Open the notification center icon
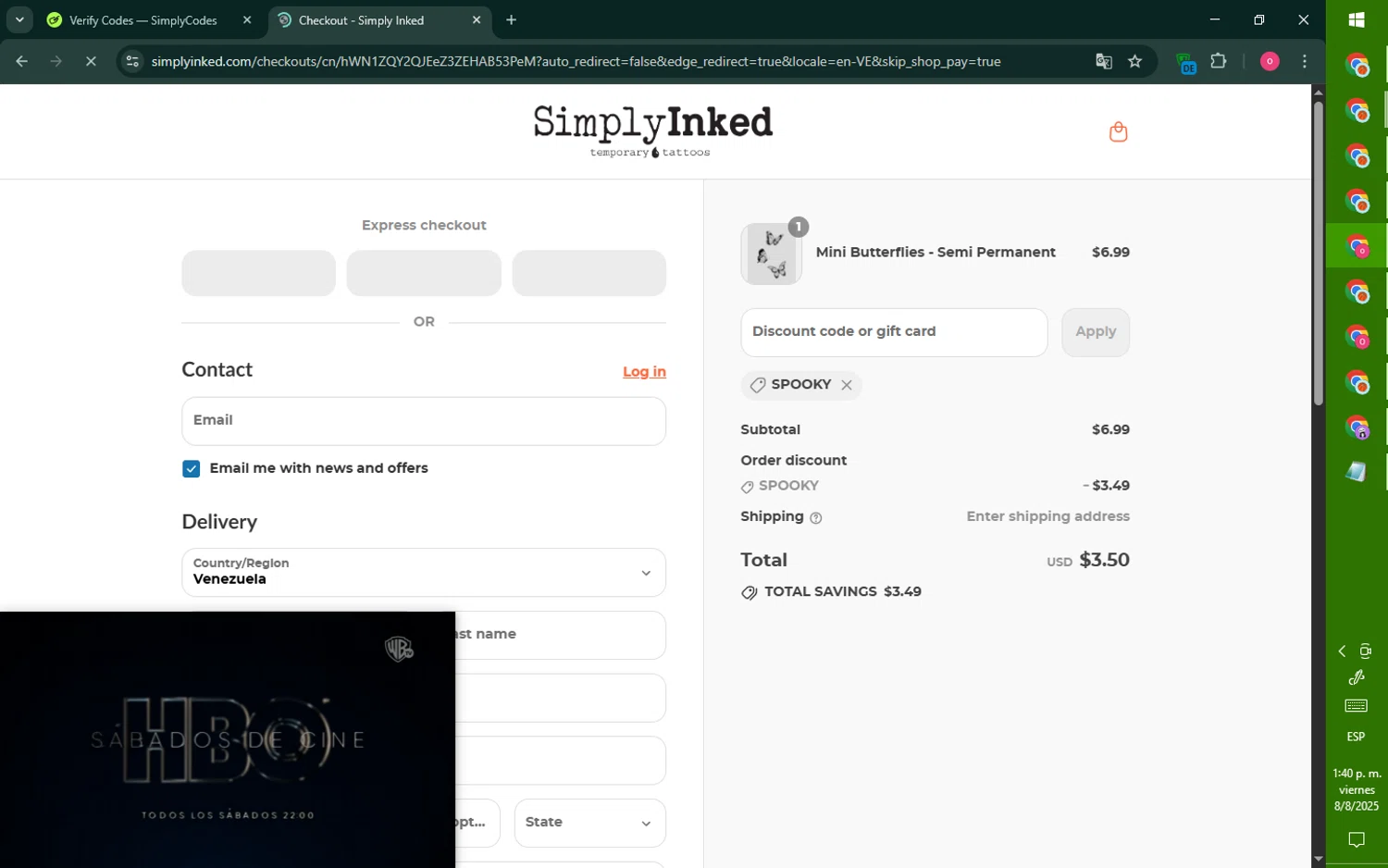1388x868 pixels. click(x=1357, y=840)
